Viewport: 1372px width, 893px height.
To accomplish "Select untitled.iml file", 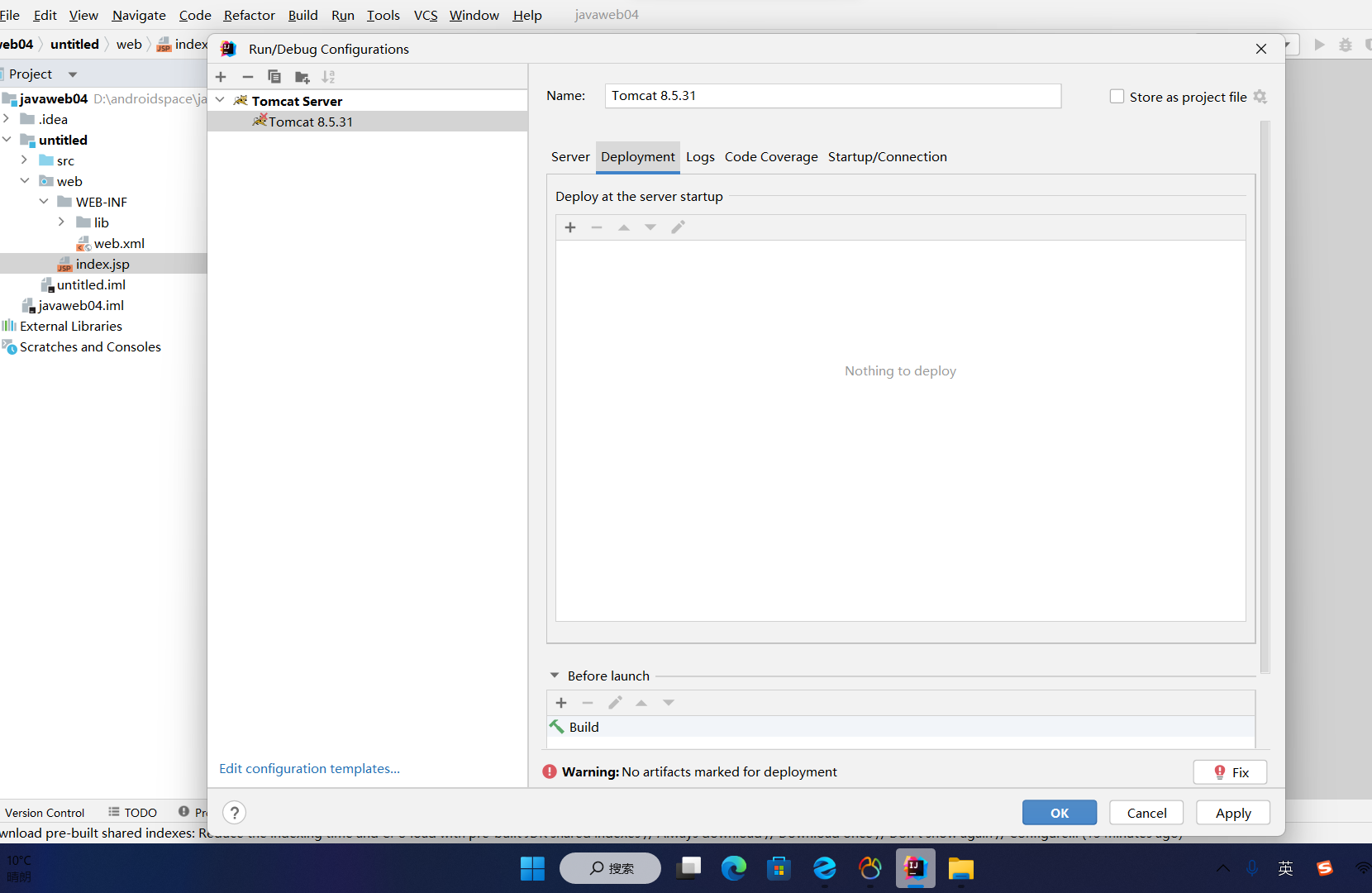I will (83, 284).
